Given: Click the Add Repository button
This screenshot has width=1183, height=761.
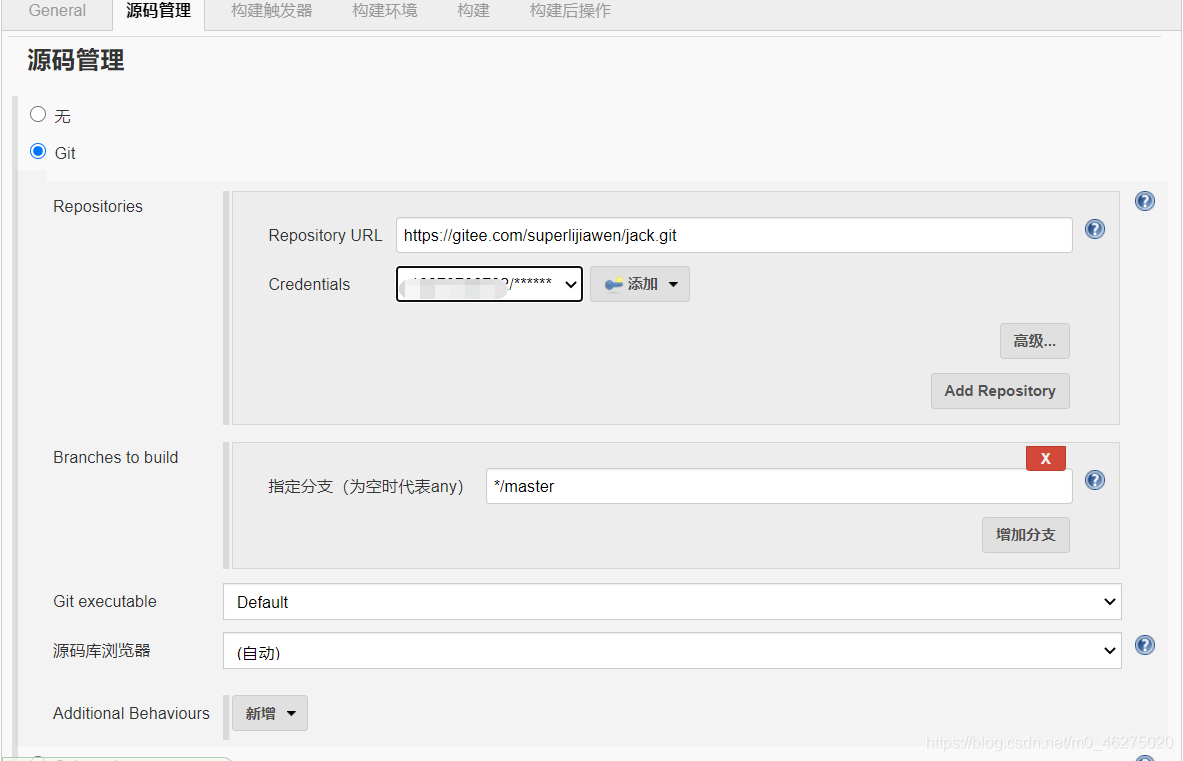Looking at the screenshot, I should tap(1000, 391).
